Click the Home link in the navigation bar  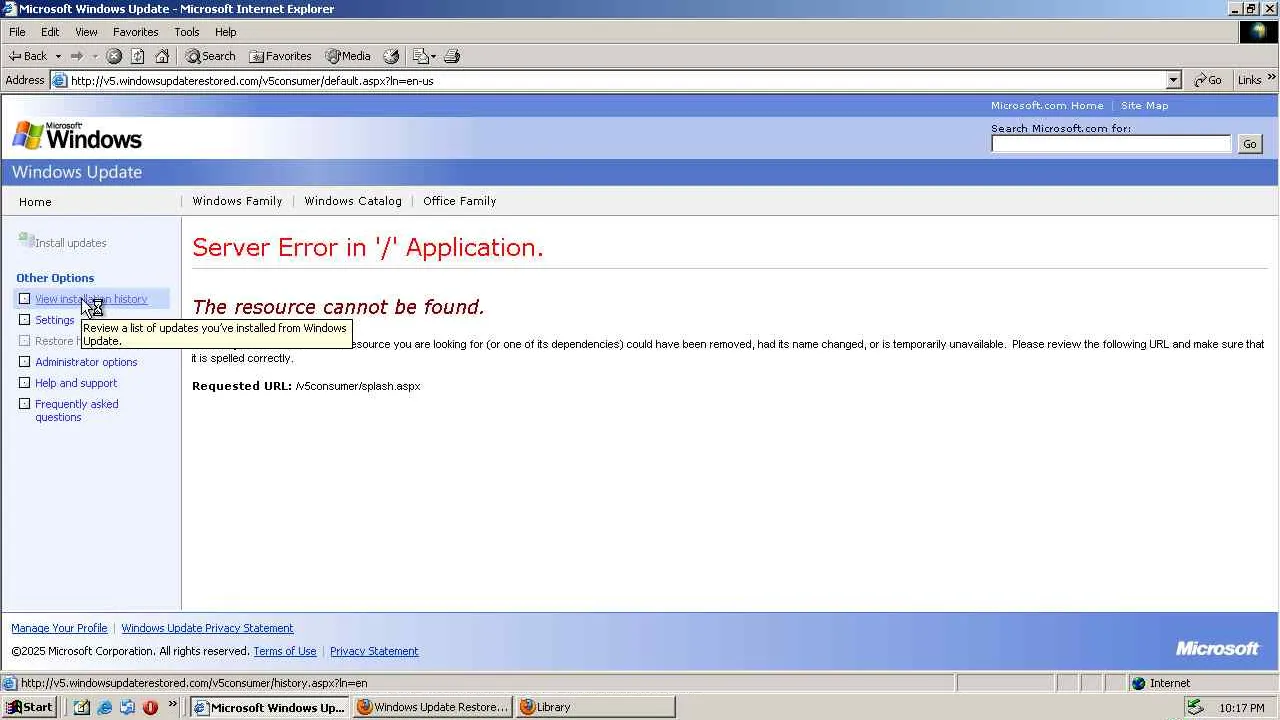[35, 202]
